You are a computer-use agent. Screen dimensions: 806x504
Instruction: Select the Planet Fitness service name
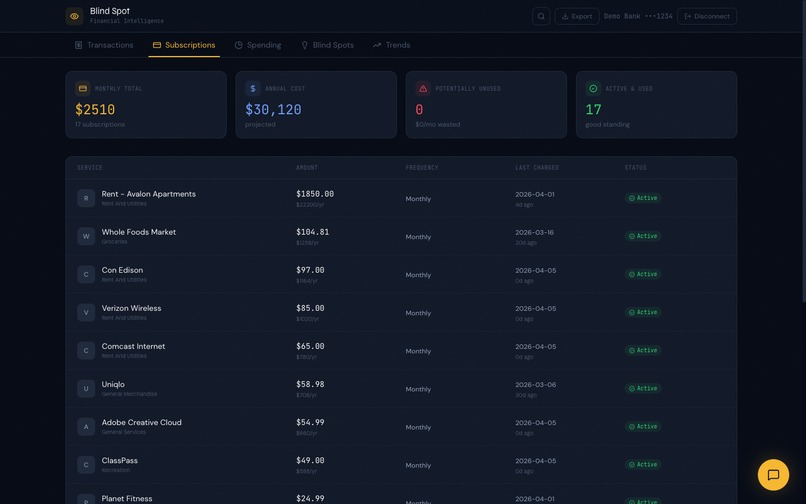tap(127, 498)
